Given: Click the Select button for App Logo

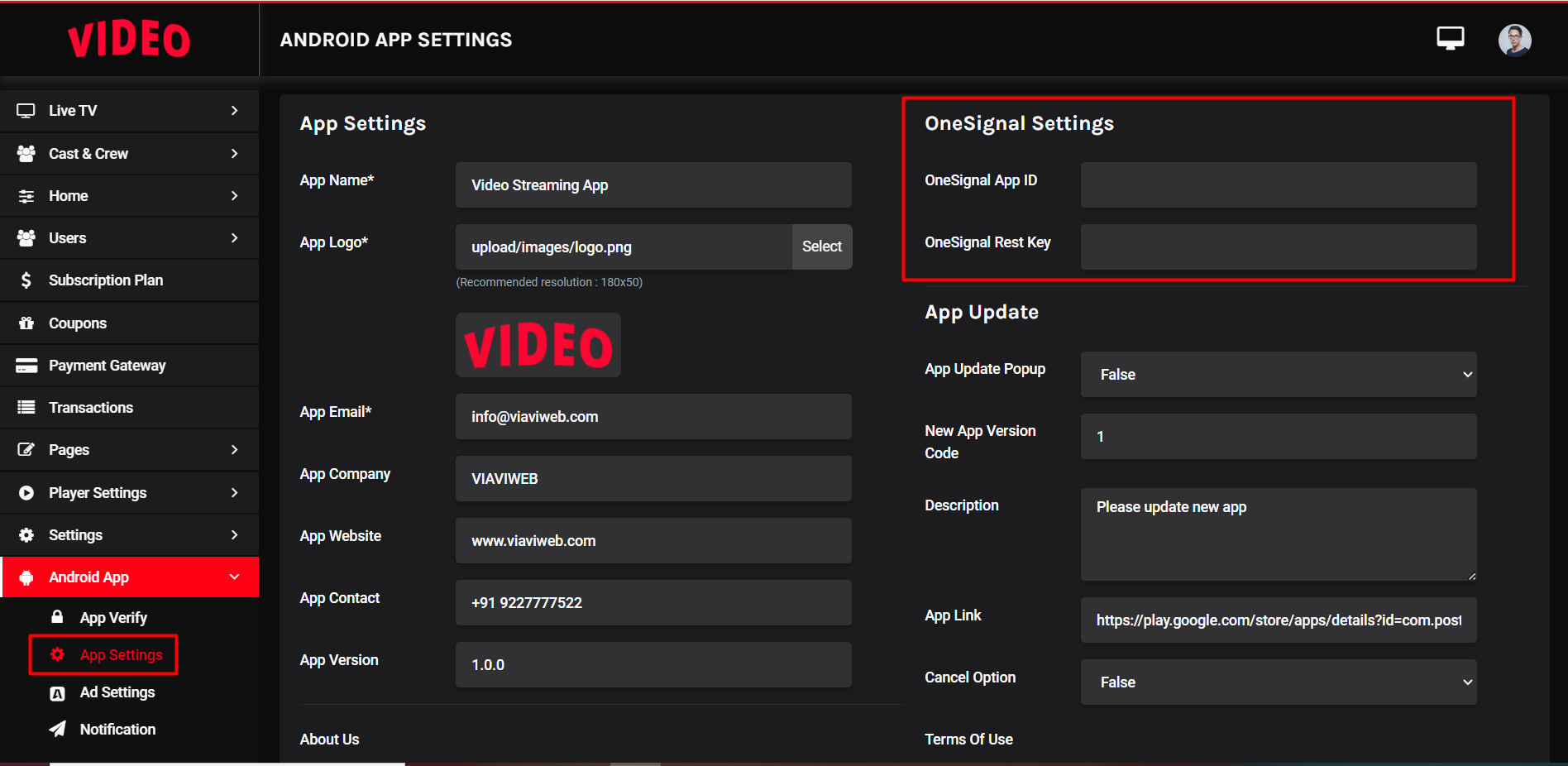Looking at the screenshot, I should 822,247.
